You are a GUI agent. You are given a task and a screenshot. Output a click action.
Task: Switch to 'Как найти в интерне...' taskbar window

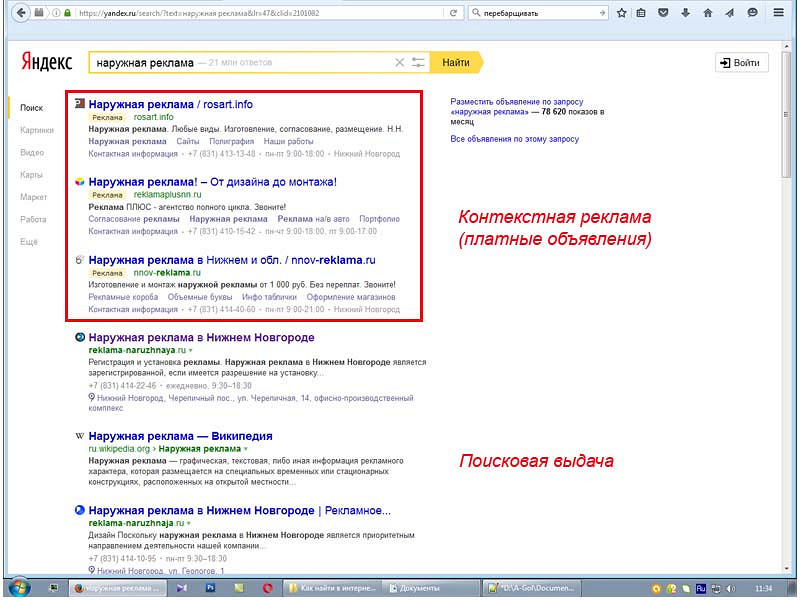pyautogui.click(x=332, y=588)
